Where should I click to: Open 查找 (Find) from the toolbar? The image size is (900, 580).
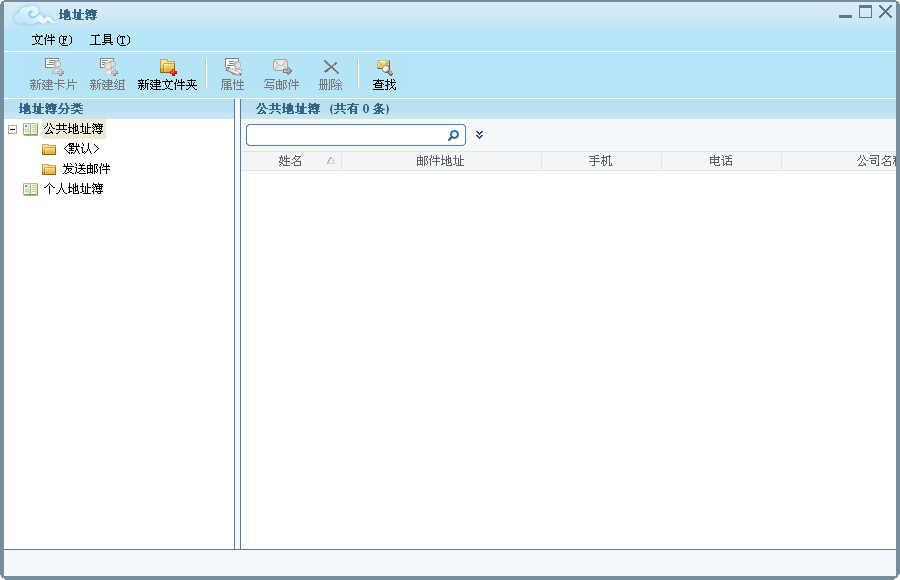384,72
